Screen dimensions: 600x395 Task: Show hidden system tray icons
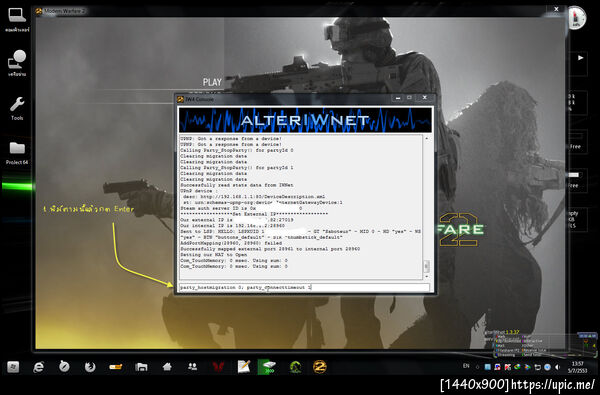[478, 367]
